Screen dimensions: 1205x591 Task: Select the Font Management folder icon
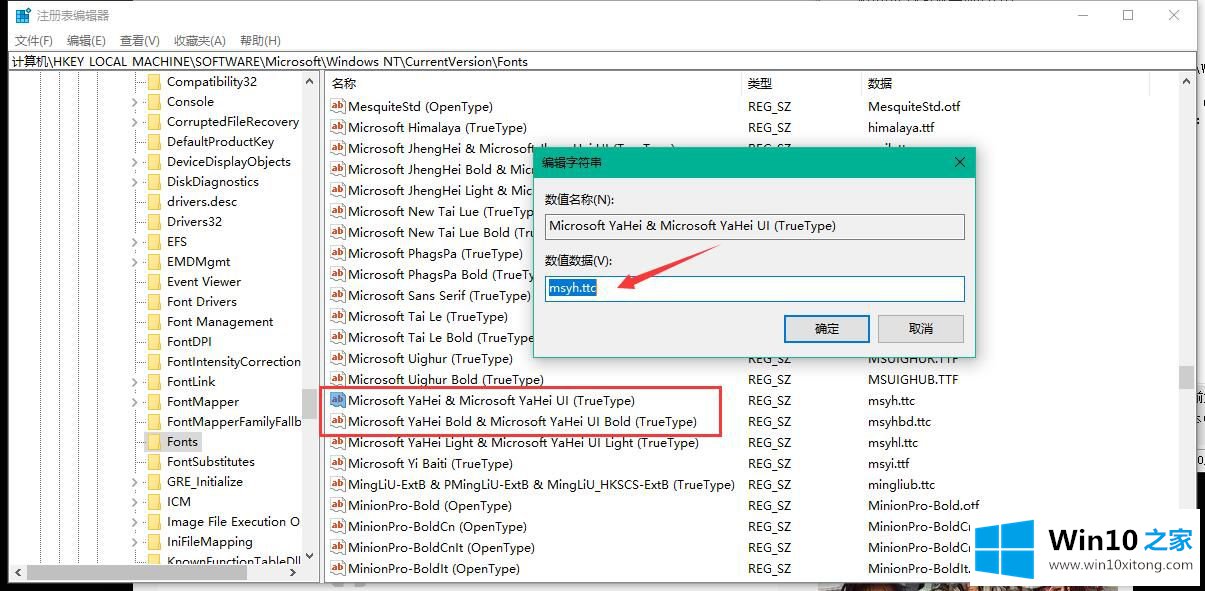(x=154, y=322)
